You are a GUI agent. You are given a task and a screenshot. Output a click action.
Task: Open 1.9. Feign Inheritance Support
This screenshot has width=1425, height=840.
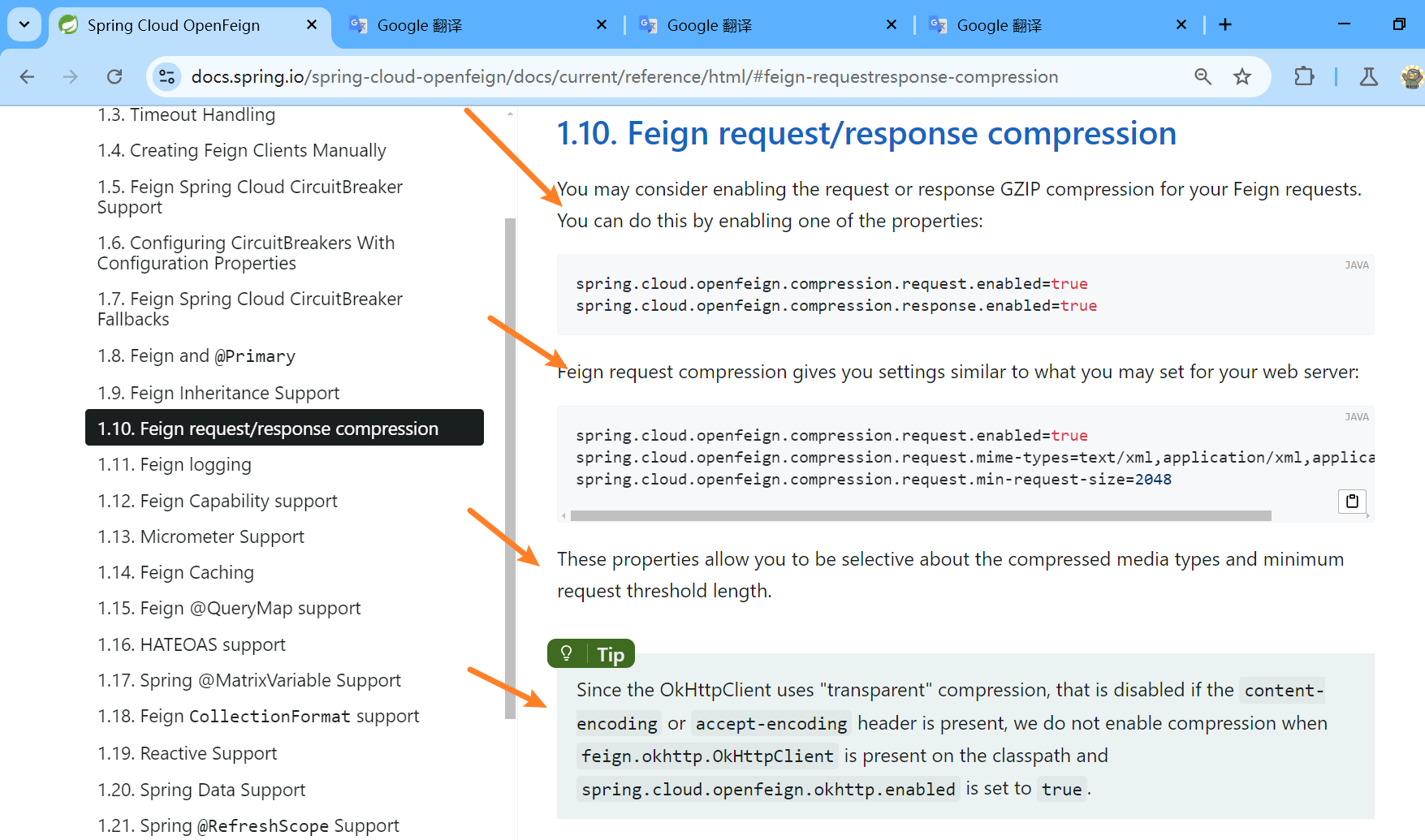(218, 393)
